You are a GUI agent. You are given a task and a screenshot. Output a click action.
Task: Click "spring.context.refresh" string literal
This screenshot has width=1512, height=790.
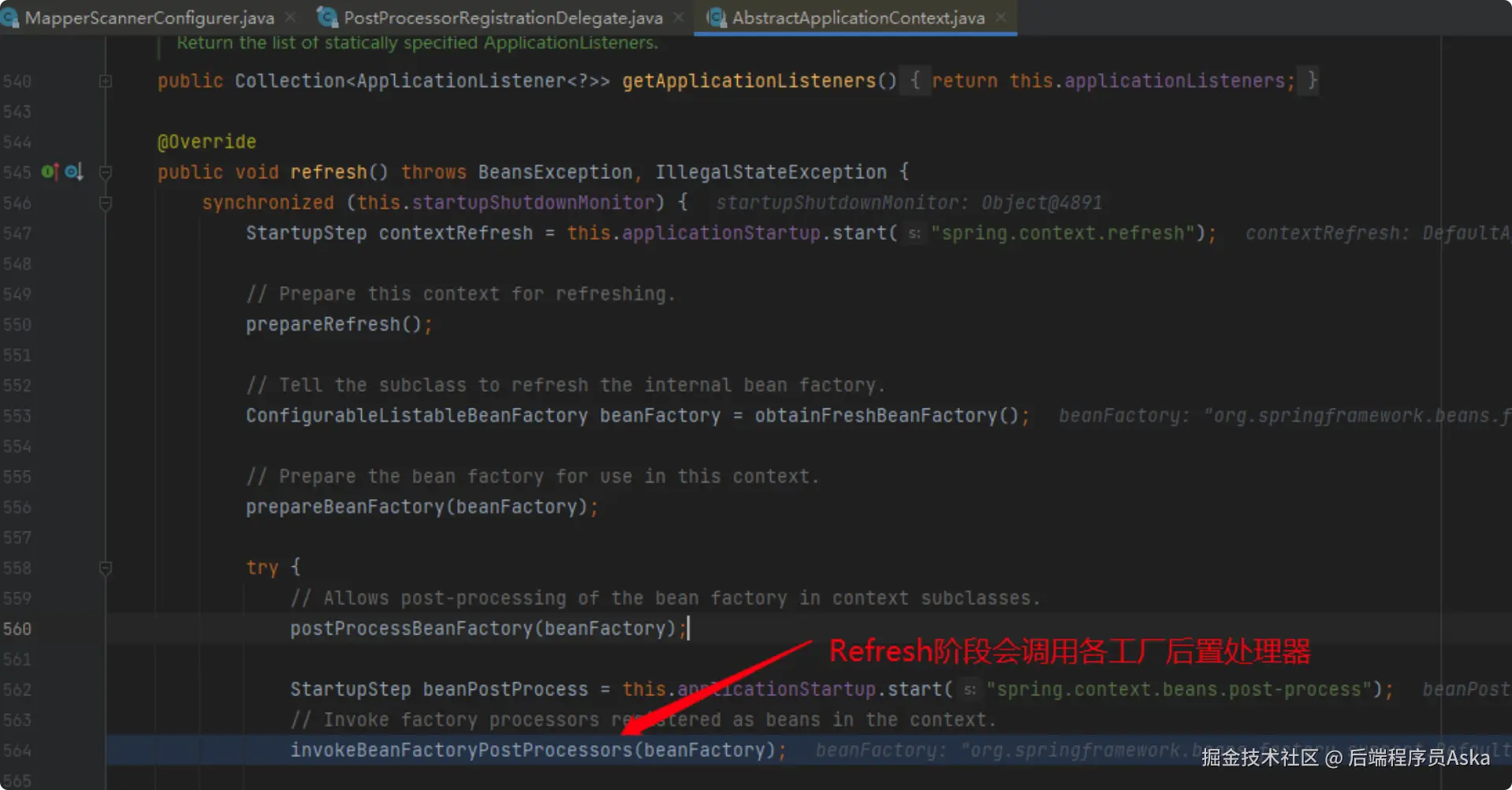pyautogui.click(x=1063, y=233)
